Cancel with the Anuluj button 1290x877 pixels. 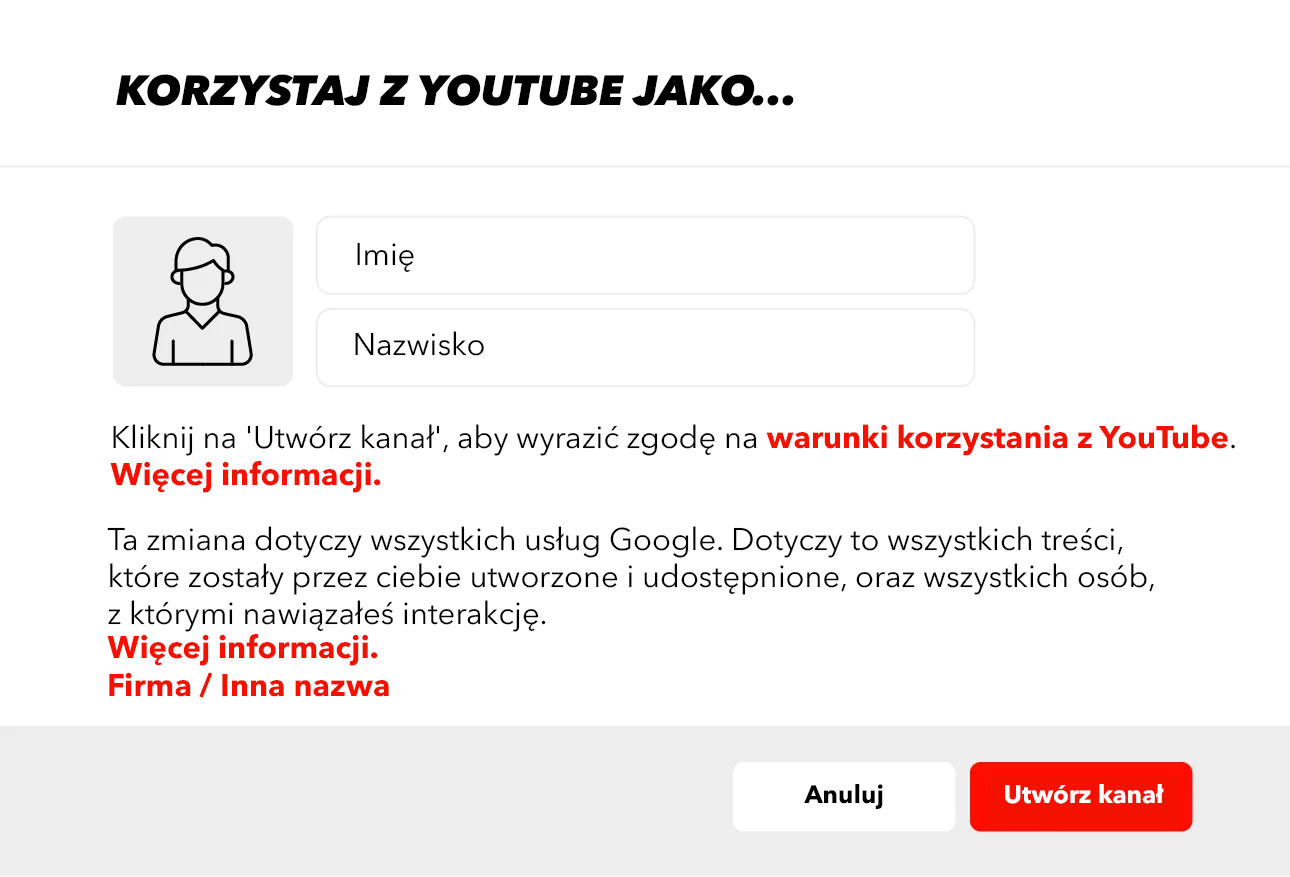coord(844,796)
